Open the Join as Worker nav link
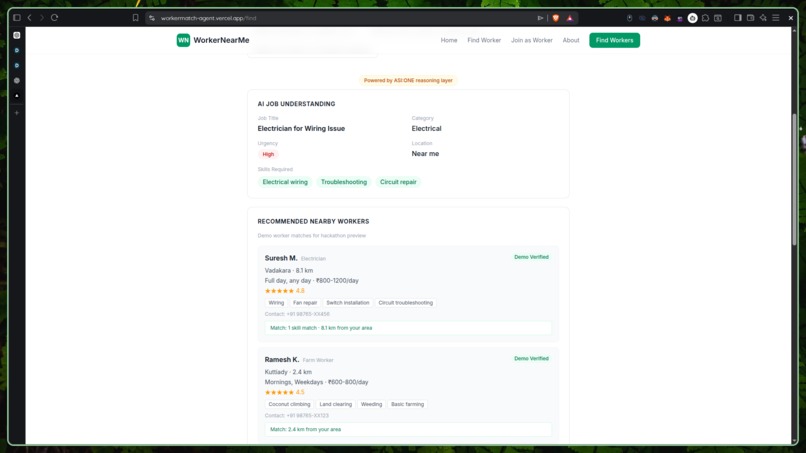Screen dimensions: 806x453 coord(532,40)
